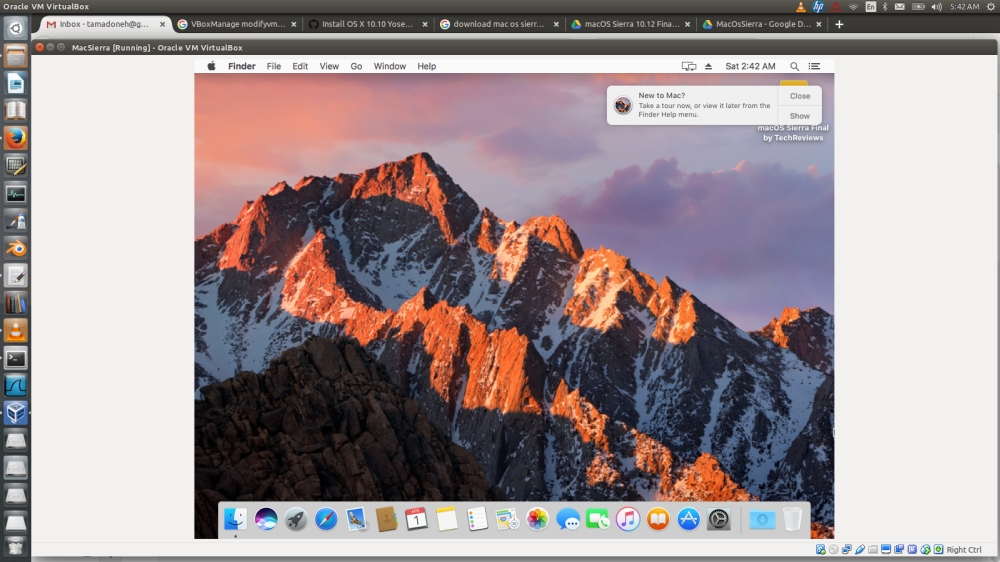The height and width of the screenshot is (562, 1000).
Task: Open Files manager in Ubuntu launcher
Action: 15,55
